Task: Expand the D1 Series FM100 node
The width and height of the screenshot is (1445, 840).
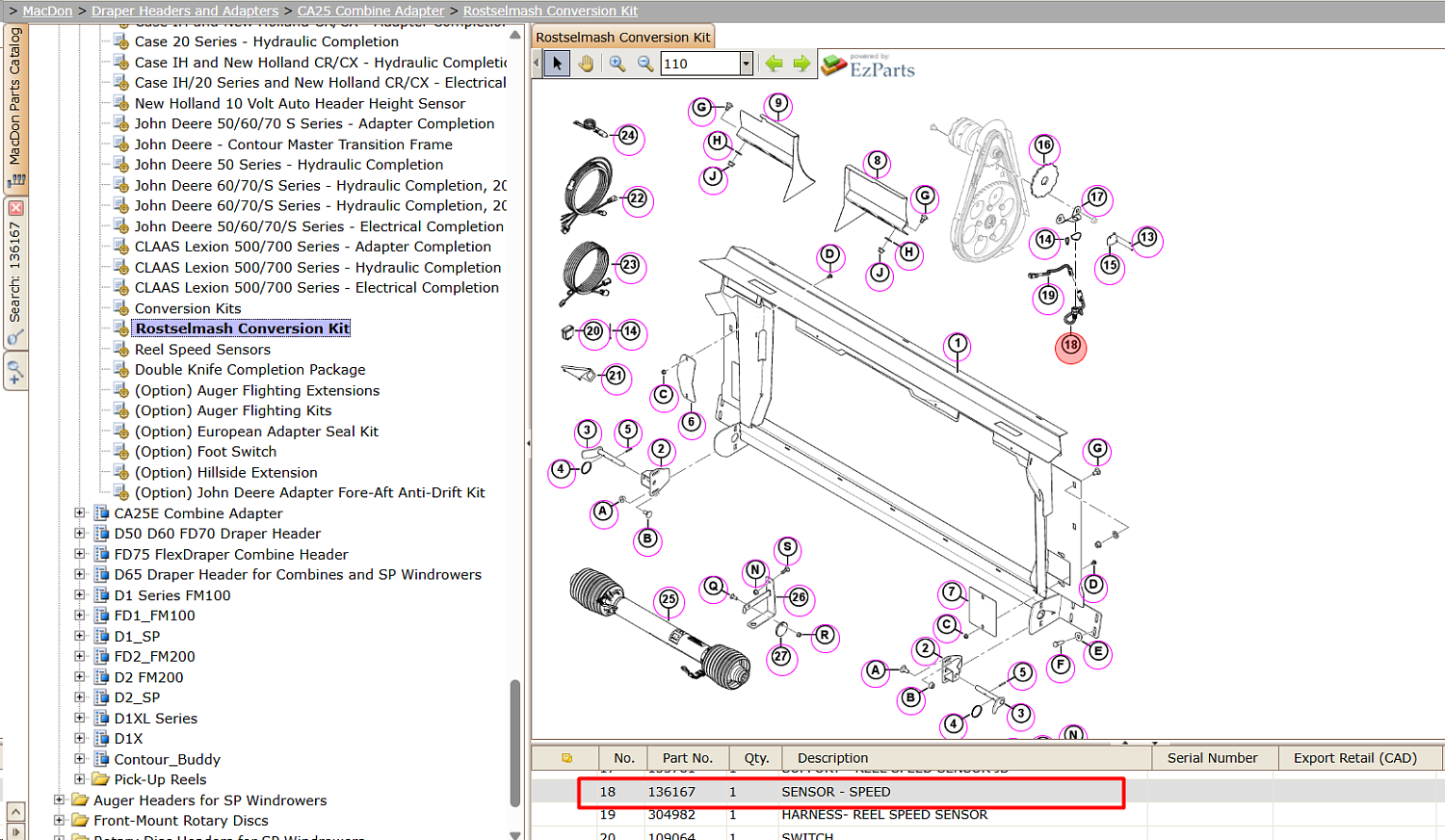Action: 80,595
